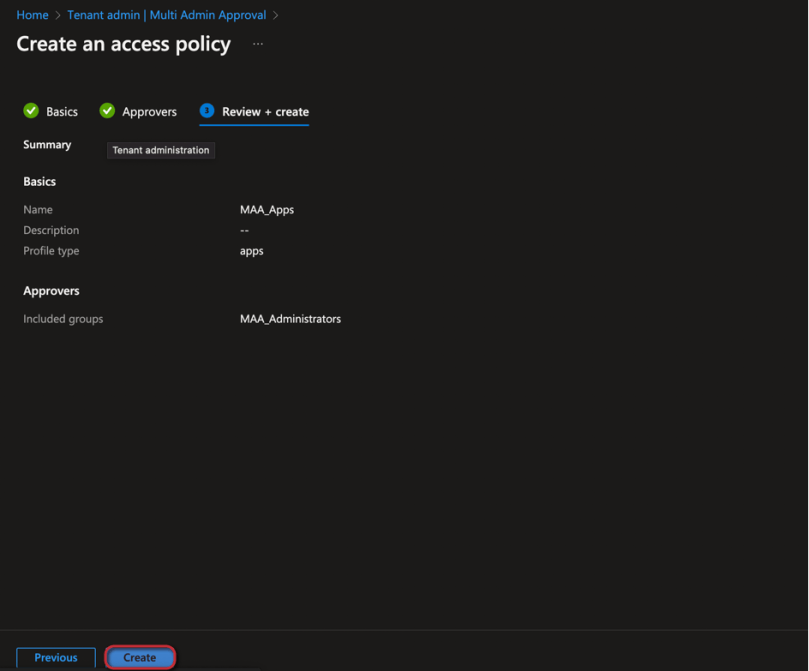The height and width of the screenshot is (671, 809).
Task: Click the ellipsis next to page title
Action: tap(258, 44)
